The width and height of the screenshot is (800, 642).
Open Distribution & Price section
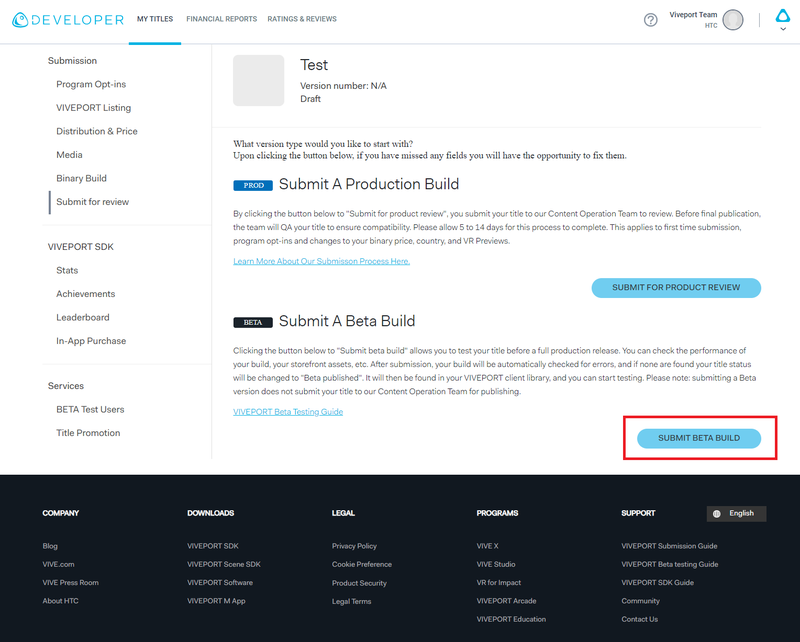coord(97,131)
